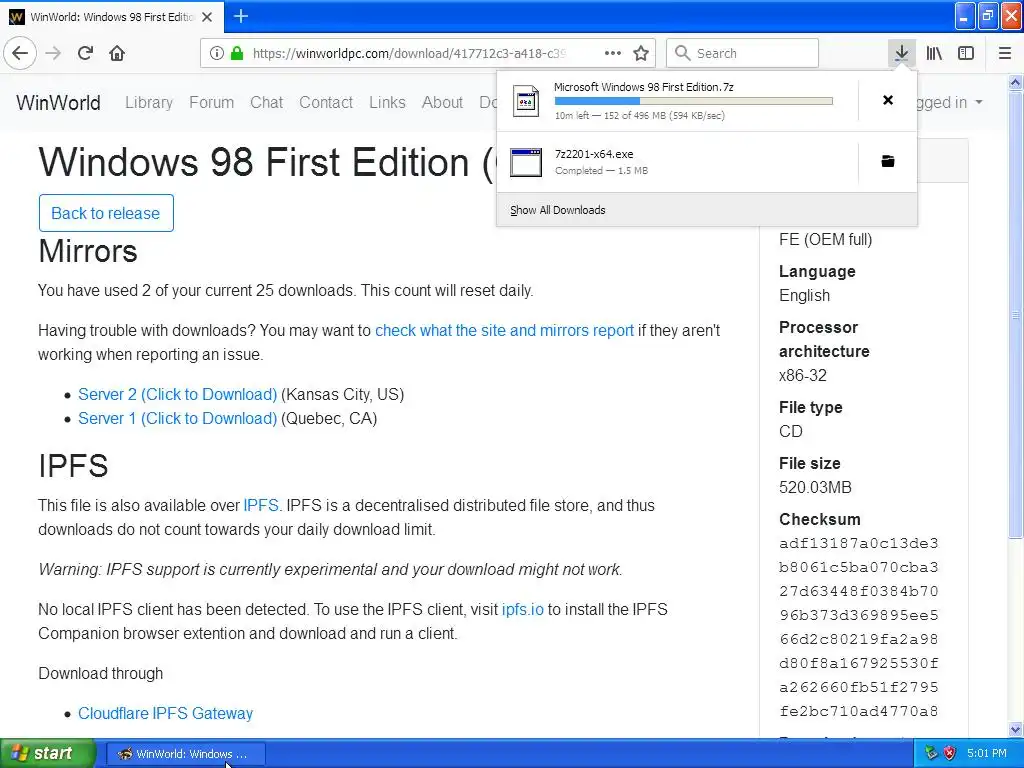This screenshot has height=768, width=1024.
Task: Open a new browser tab
Action: (x=241, y=16)
